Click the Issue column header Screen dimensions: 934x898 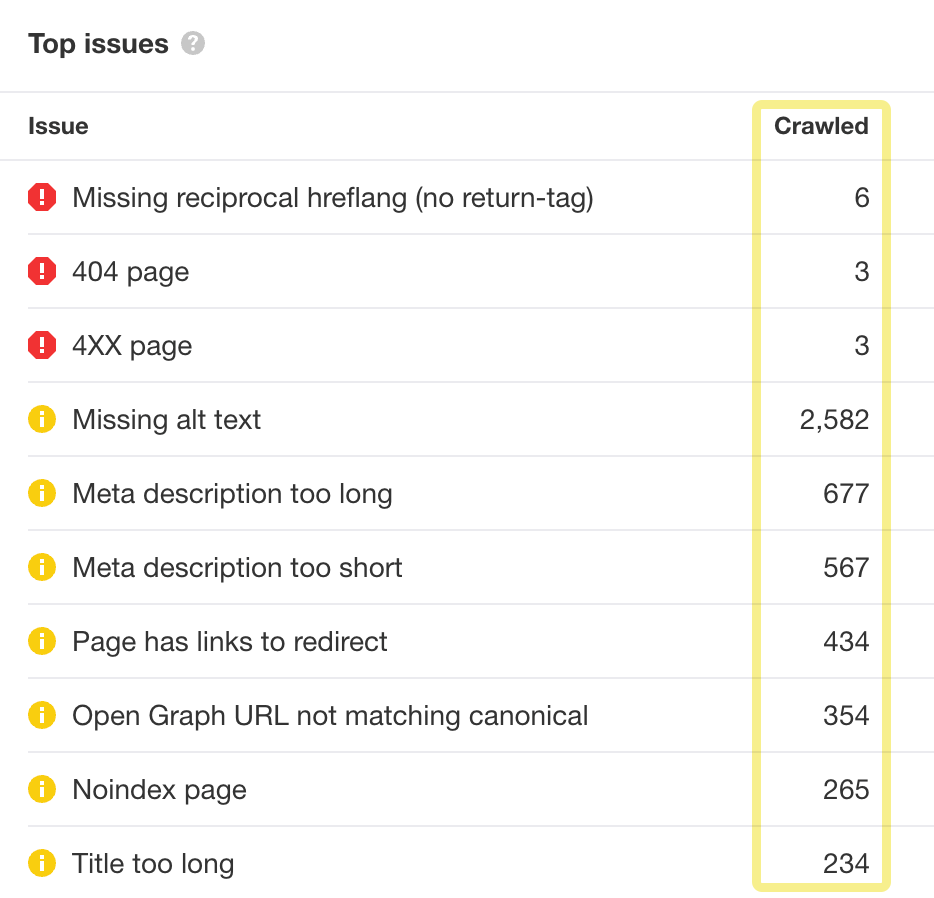click(x=59, y=126)
